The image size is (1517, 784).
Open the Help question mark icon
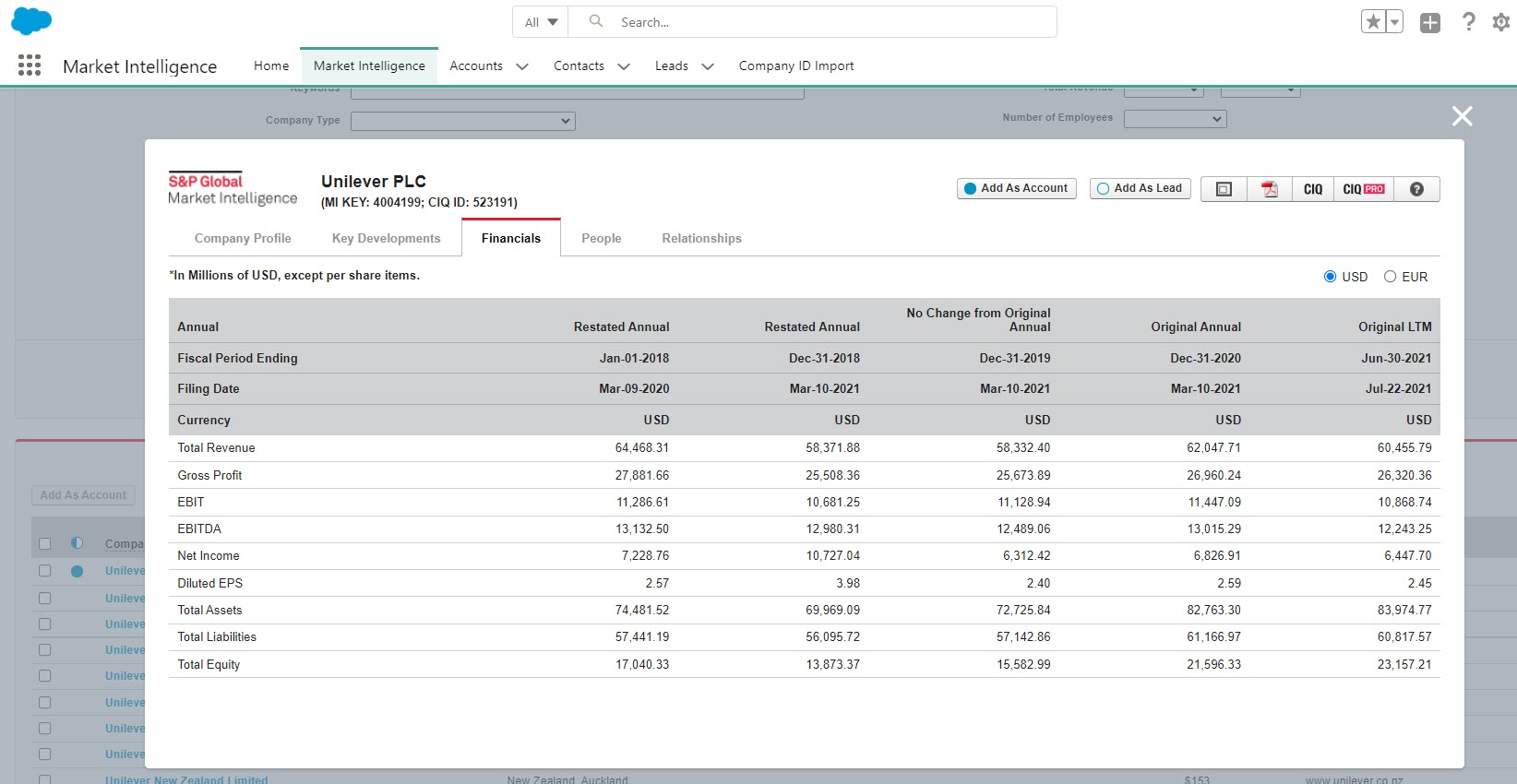coord(1469,22)
